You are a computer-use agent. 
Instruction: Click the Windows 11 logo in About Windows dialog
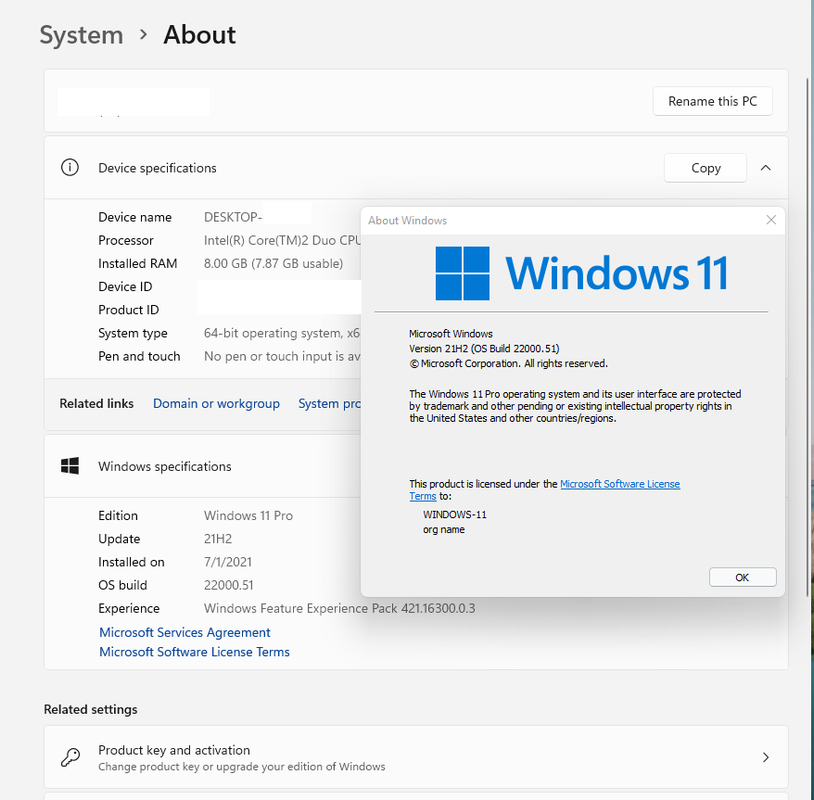point(581,273)
